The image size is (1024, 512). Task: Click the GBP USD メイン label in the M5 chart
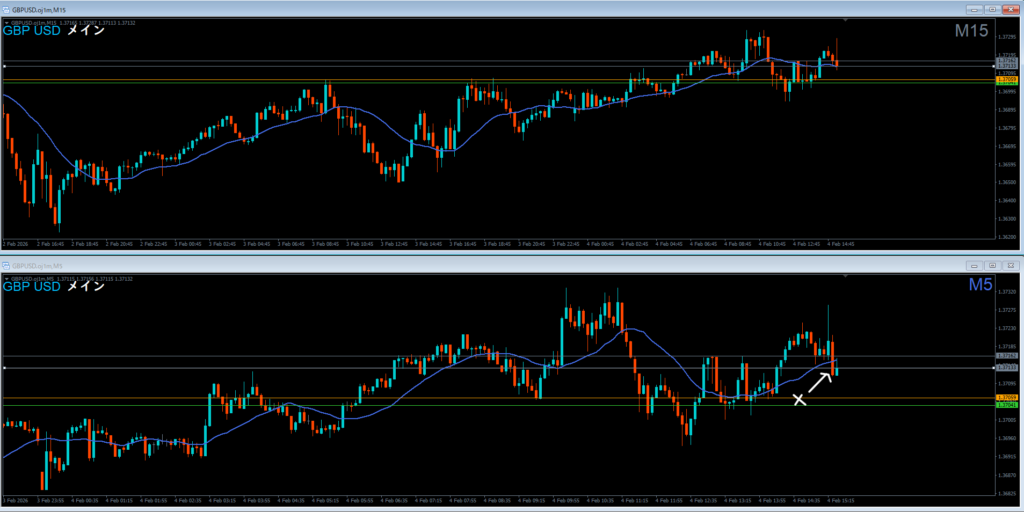click(54, 287)
